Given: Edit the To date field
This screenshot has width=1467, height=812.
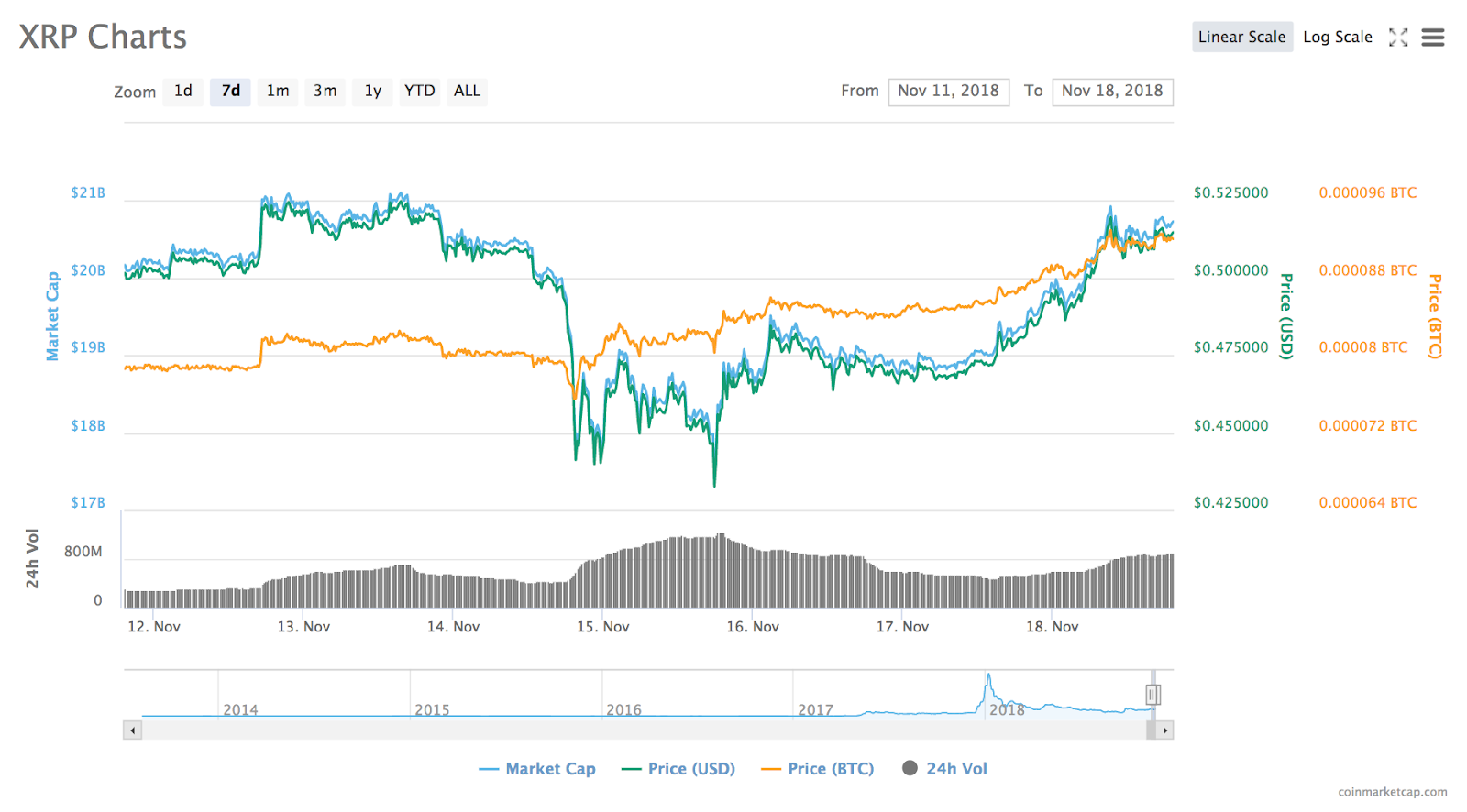Looking at the screenshot, I should point(1112,92).
